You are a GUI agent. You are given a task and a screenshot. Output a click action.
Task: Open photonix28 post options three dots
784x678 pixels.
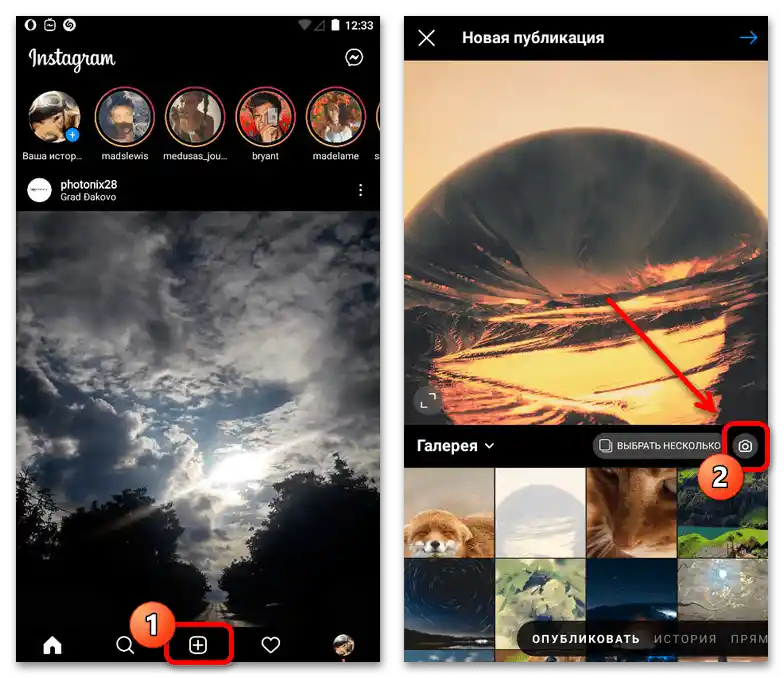tap(360, 190)
